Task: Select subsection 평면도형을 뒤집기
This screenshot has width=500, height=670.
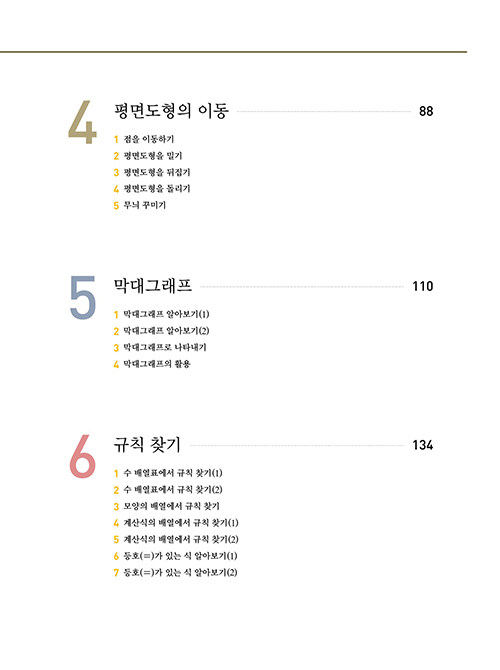Action: point(157,172)
